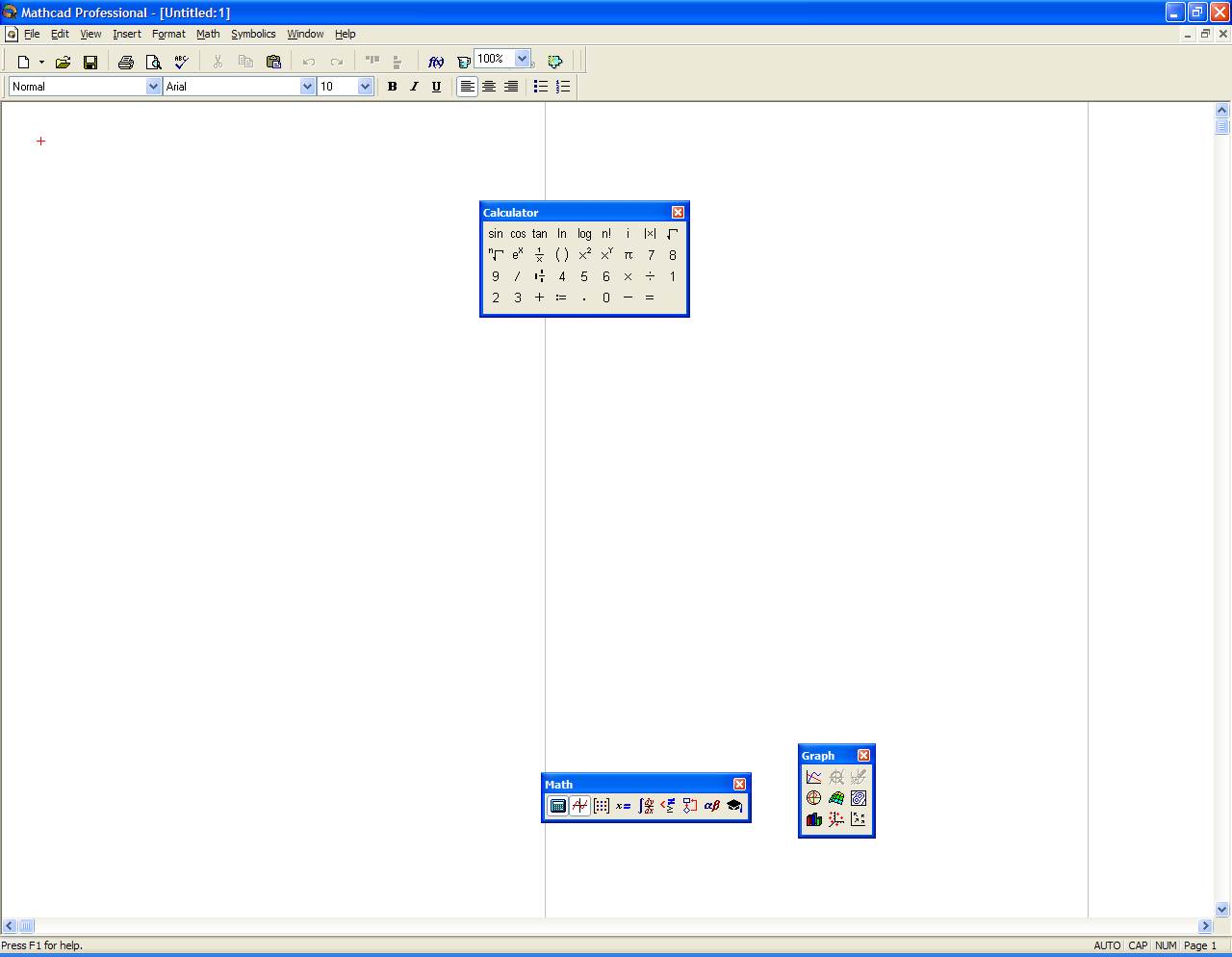Toggle numbered list formatting

(x=563, y=87)
